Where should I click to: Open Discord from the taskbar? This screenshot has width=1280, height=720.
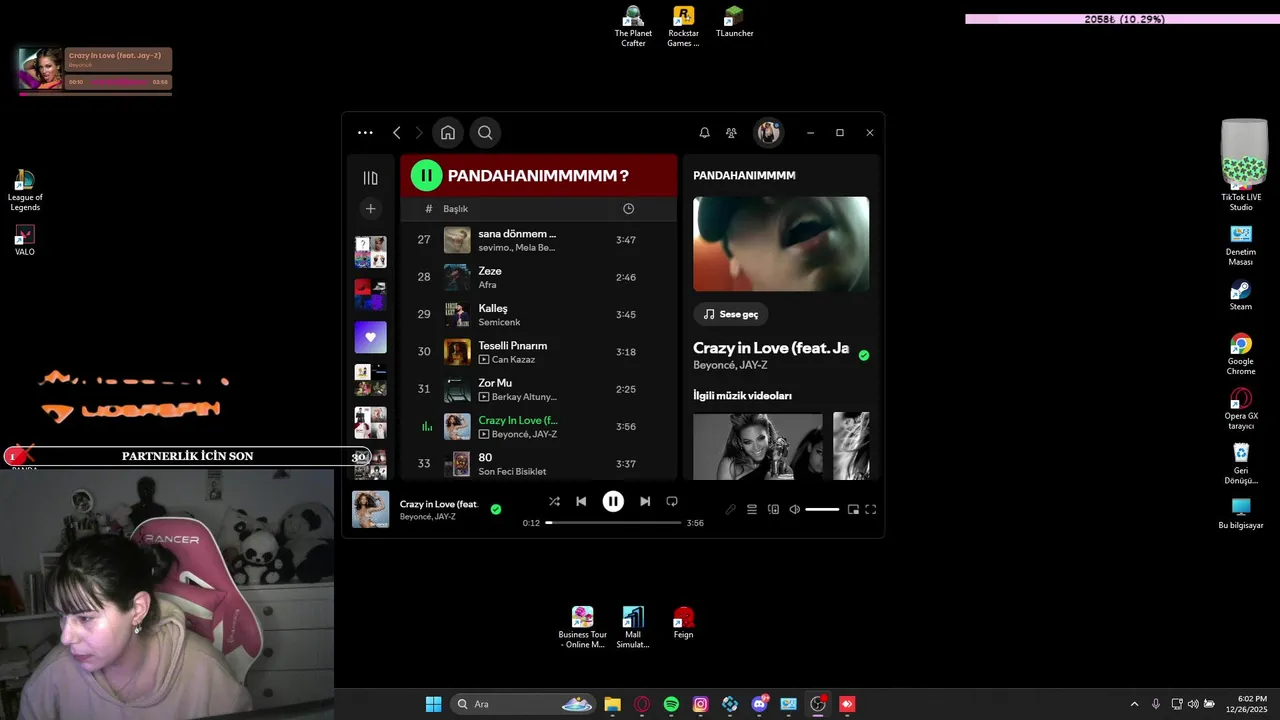click(x=759, y=704)
